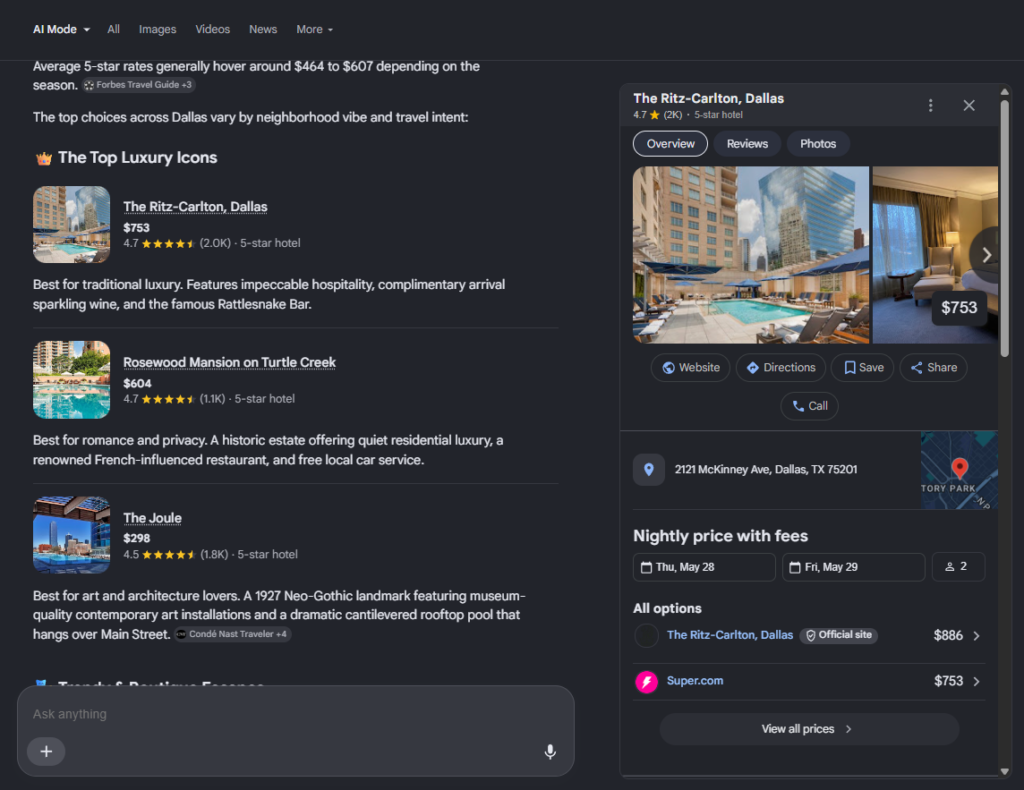
Task: Open The Joule hotel link
Action: click(152, 518)
